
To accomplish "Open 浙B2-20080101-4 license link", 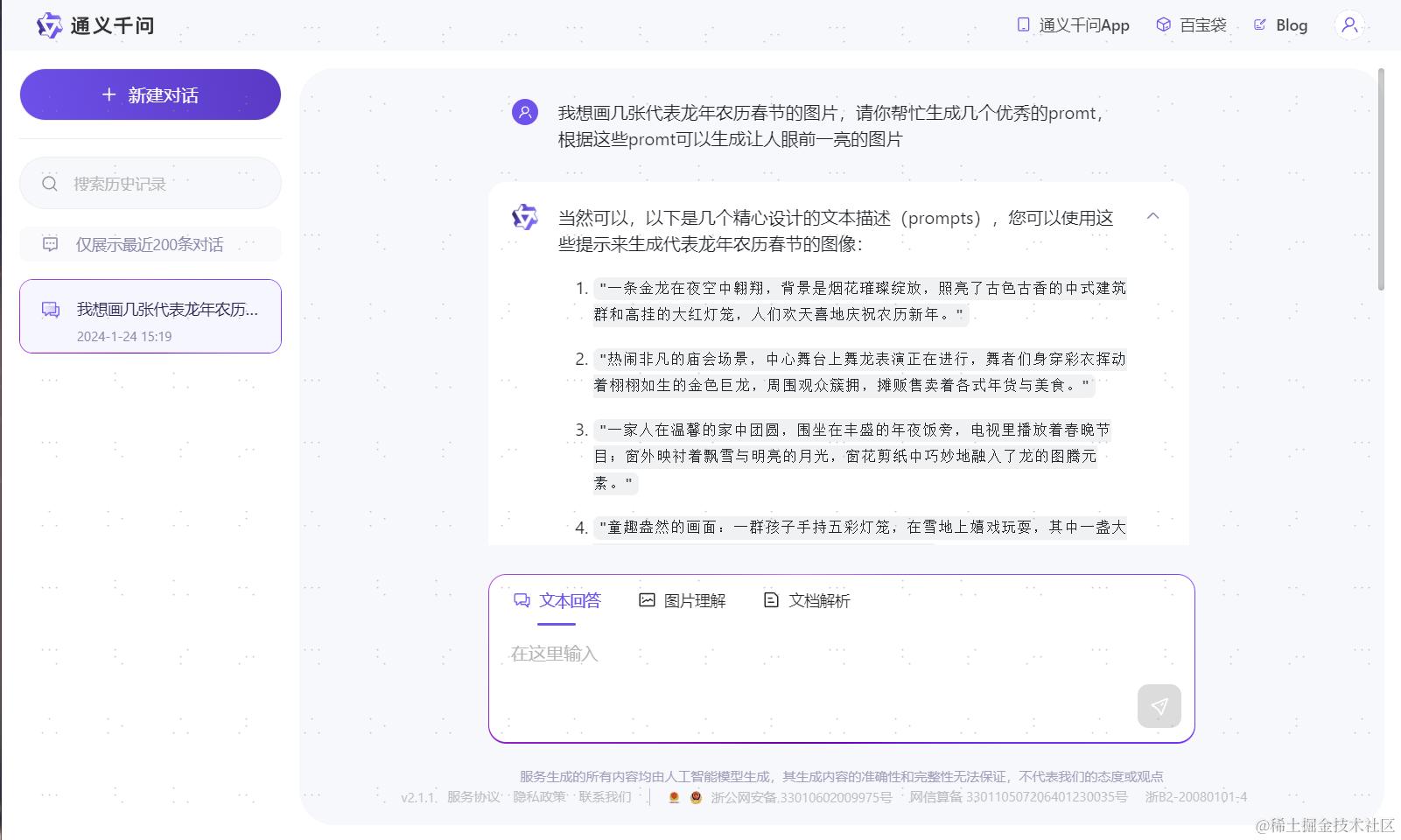I will [x=1196, y=797].
